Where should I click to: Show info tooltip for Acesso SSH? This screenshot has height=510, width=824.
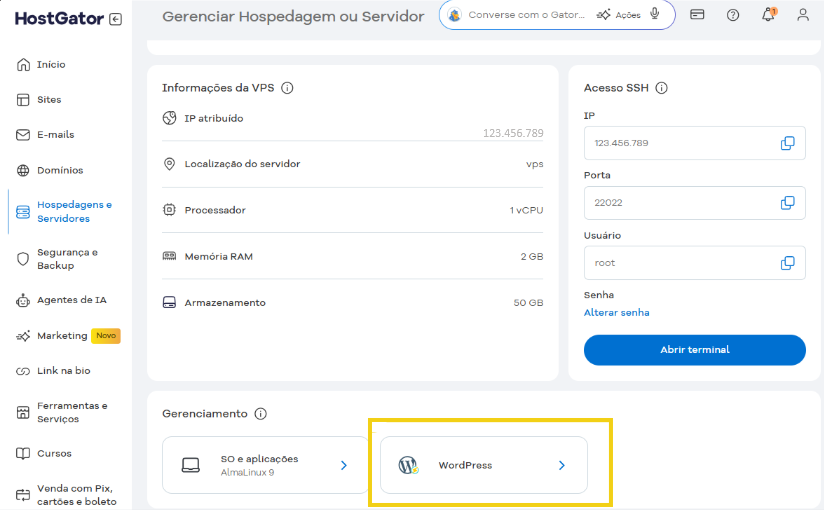point(662,88)
